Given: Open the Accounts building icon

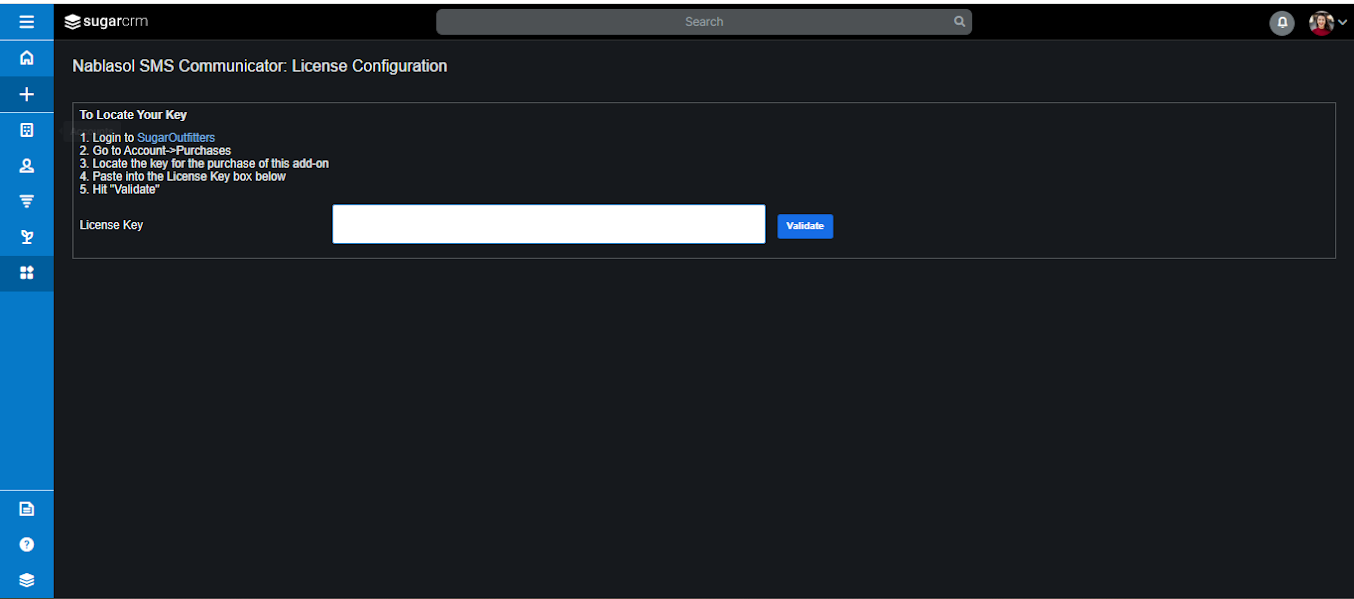Looking at the screenshot, I should pos(27,130).
